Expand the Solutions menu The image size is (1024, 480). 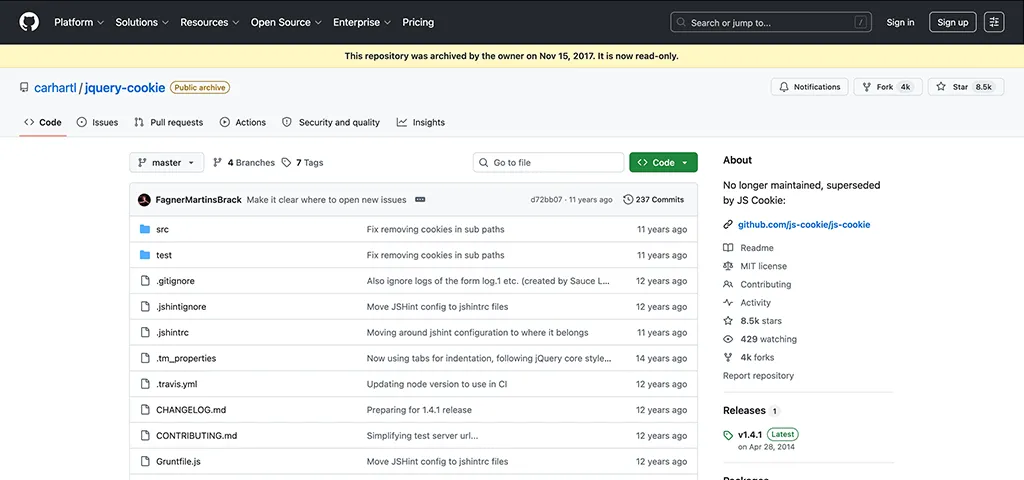pyautogui.click(x=142, y=22)
